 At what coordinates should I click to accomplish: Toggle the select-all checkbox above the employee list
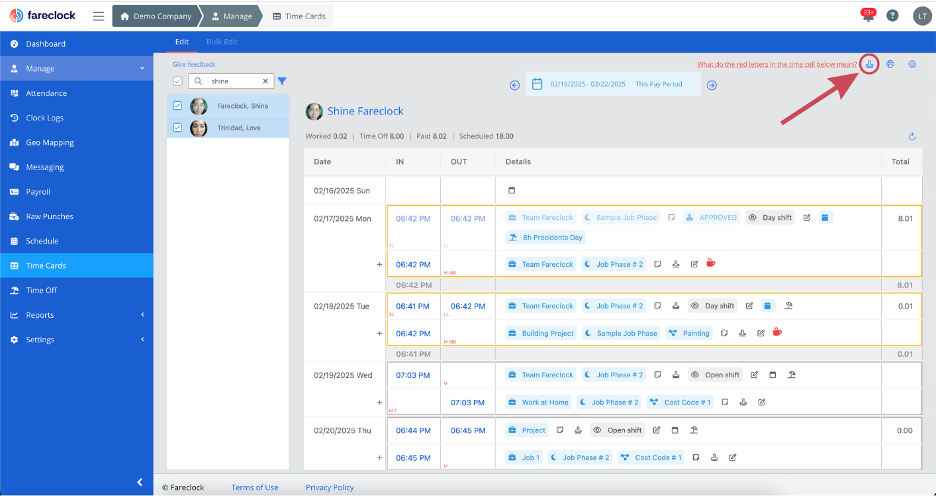point(177,81)
